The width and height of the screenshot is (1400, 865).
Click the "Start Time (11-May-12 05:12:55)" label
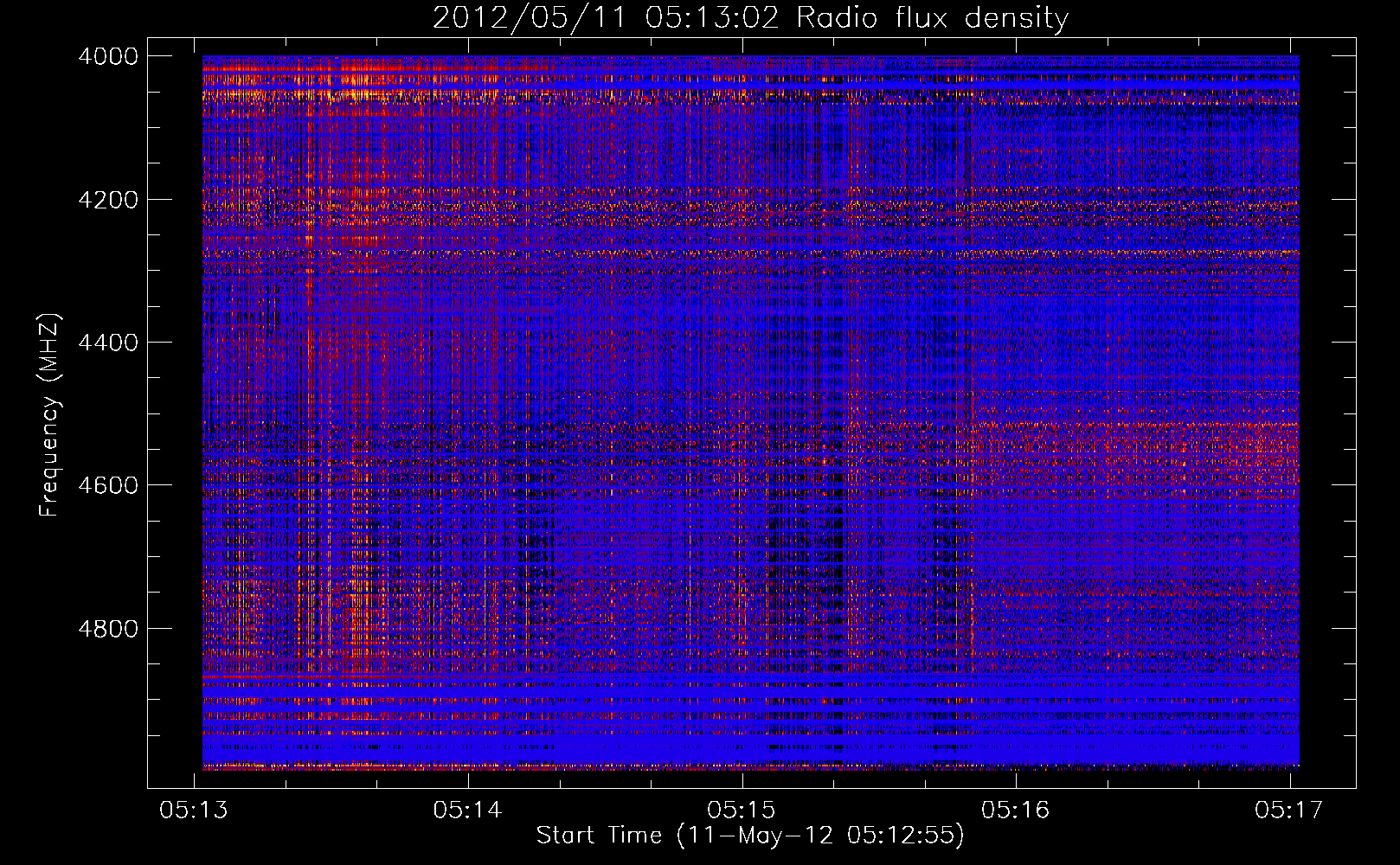click(x=750, y=836)
